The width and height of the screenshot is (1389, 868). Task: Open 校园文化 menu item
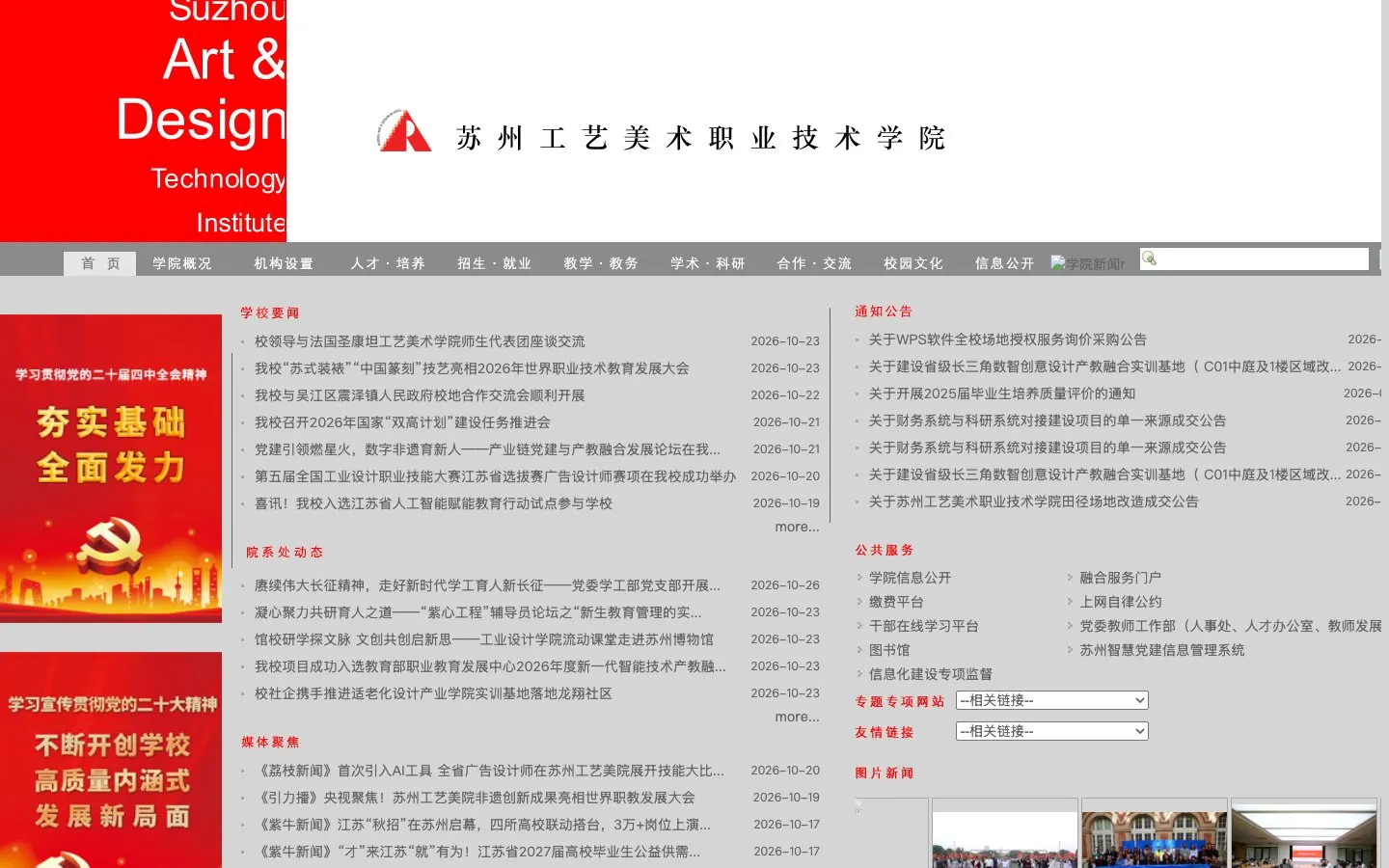[913, 263]
